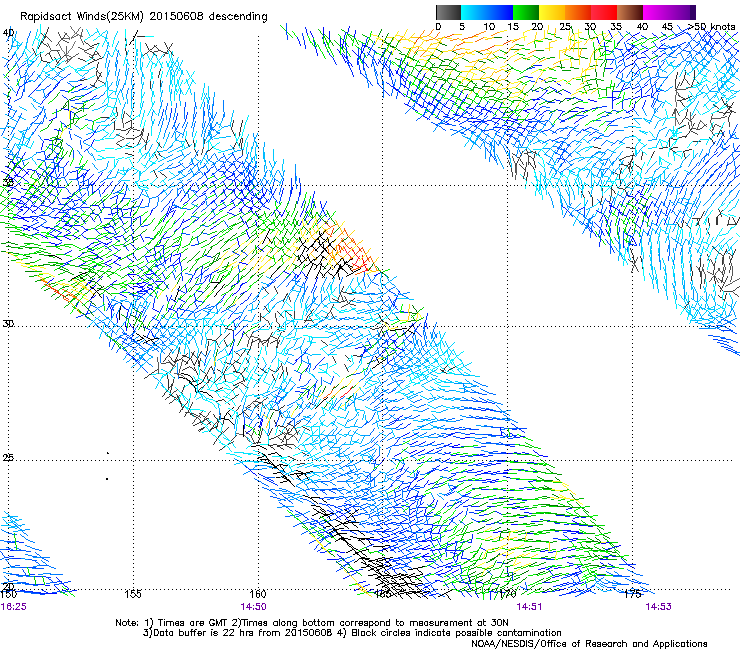The width and height of the screenshot is (740, 650).
Task: Click the title 'Rapidscat Winds(25KM) 20150608 descending'
Action: [143, 17]
